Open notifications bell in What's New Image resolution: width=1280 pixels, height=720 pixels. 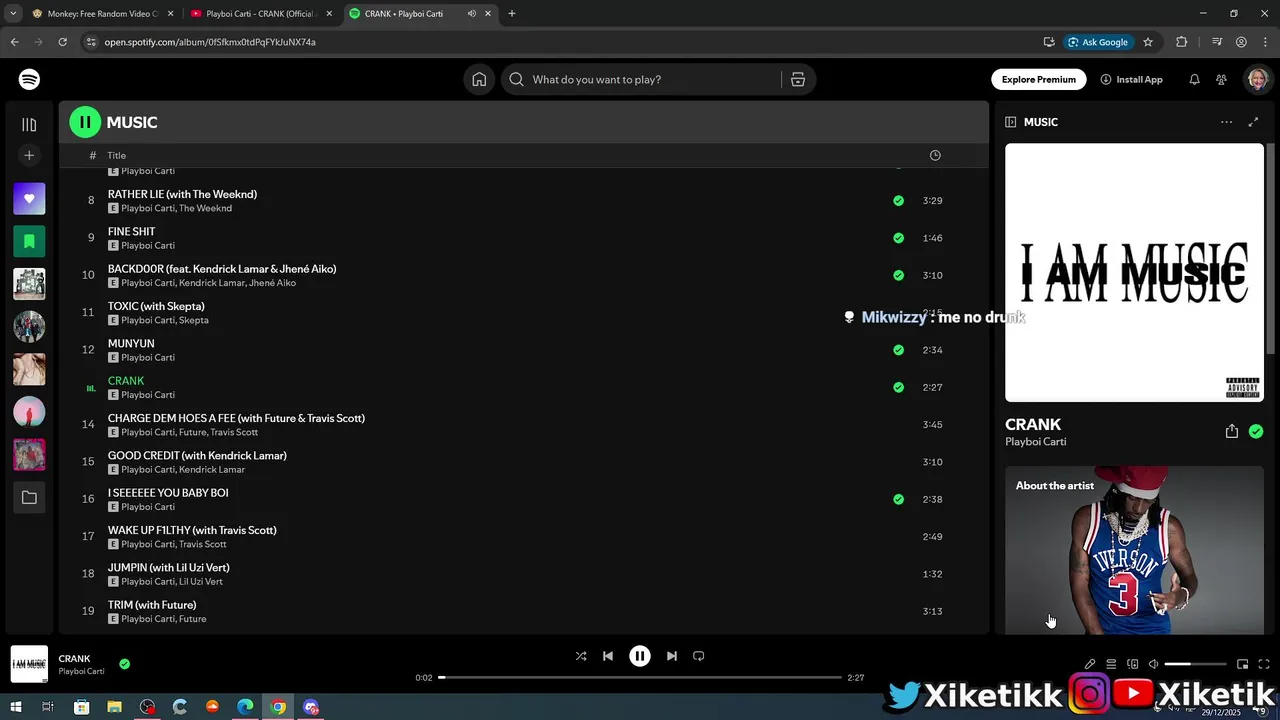click(x=1194, y=79)
